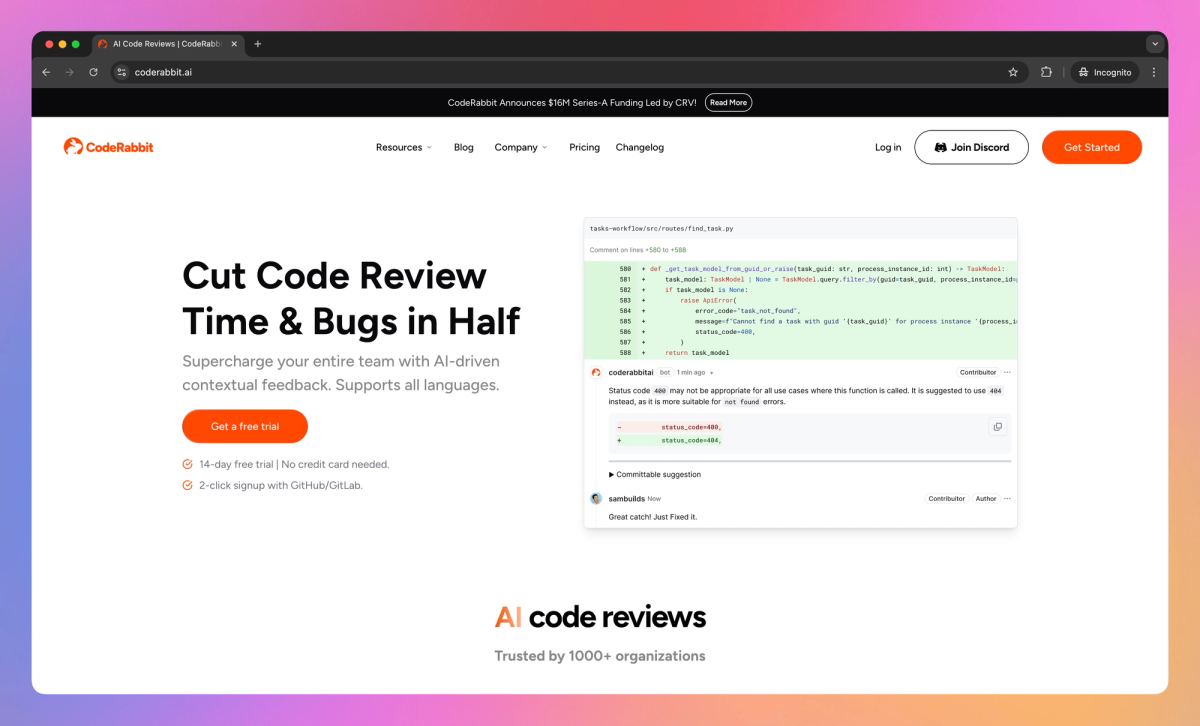The width and height of the screenshot is (1200, 726).
Task: Click Get a free trial
Action: [245, 426]
